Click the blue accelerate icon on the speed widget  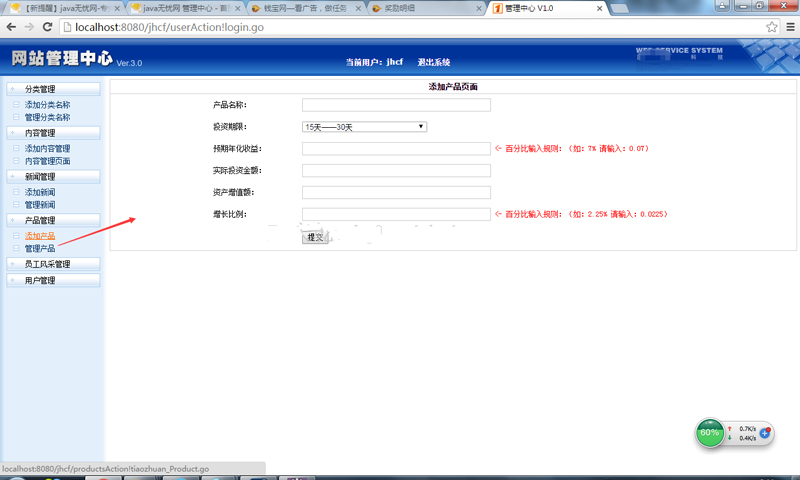[x=765, y=433]
